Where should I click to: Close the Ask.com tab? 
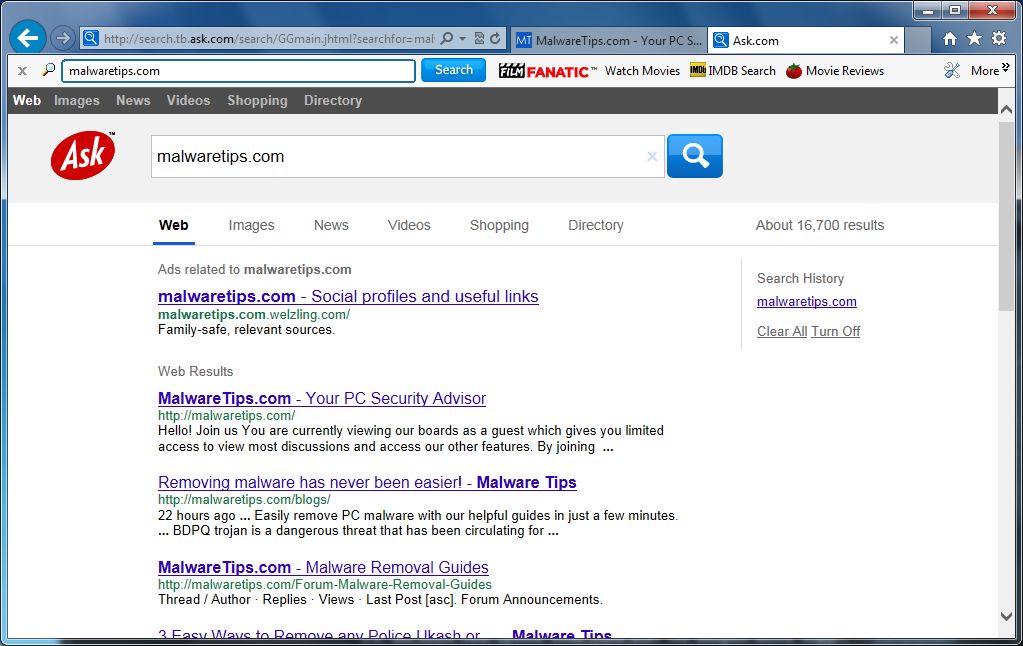coord(894,40)
